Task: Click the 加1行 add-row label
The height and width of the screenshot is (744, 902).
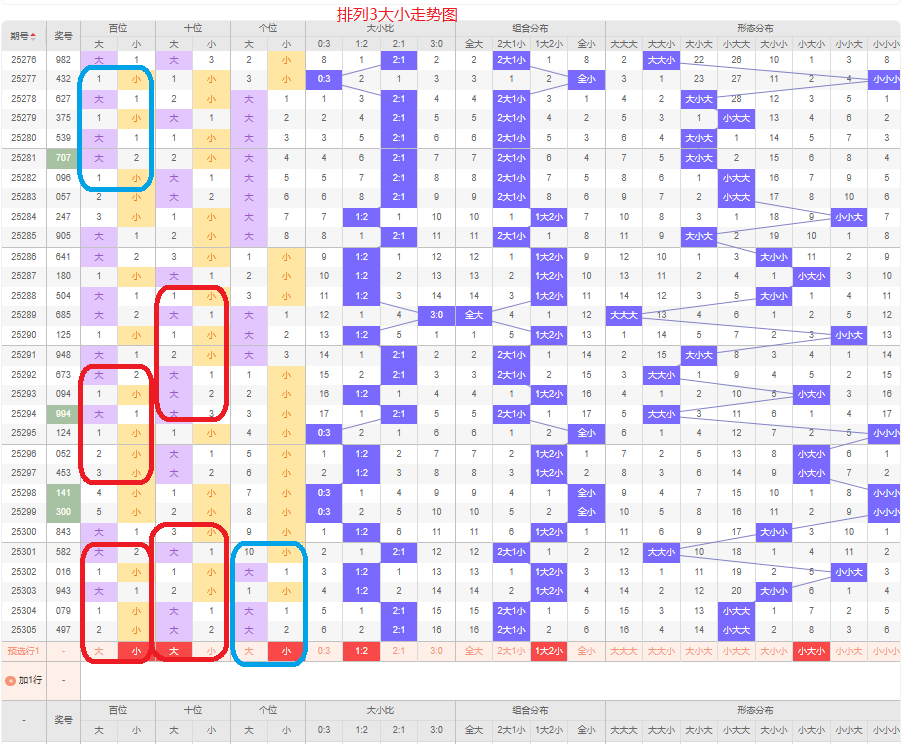Action: pyautogui.click(x=30, y=680)
